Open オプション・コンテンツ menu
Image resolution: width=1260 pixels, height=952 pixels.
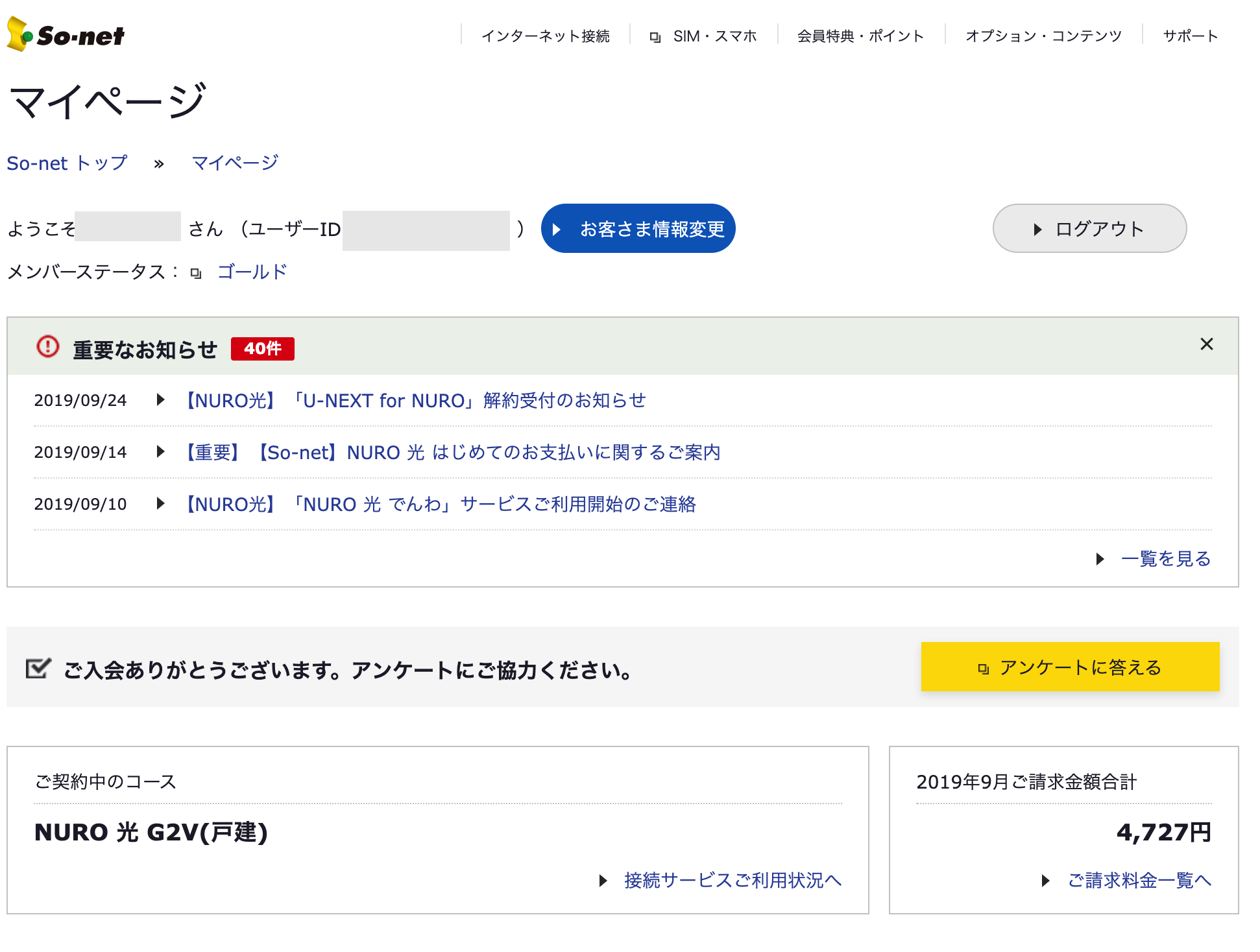click(x=1043, y=36)
